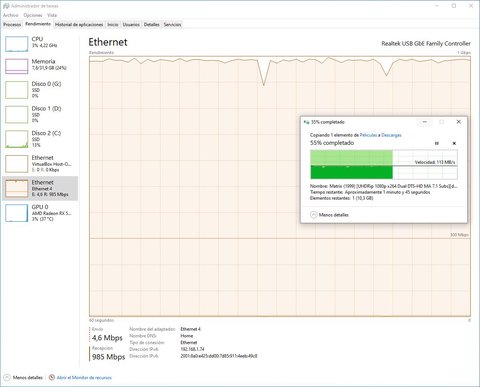
Task: Maximize the Task Manager window
Action: [x=454, y=6]
